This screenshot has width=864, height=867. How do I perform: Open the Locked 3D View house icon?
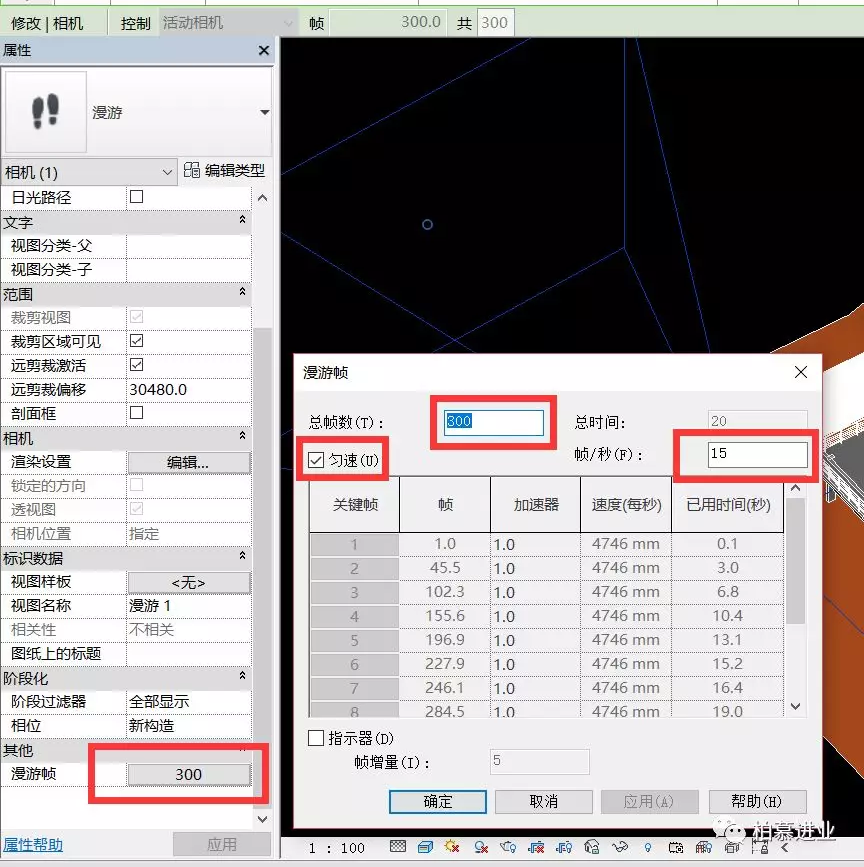tap(591, 847)
